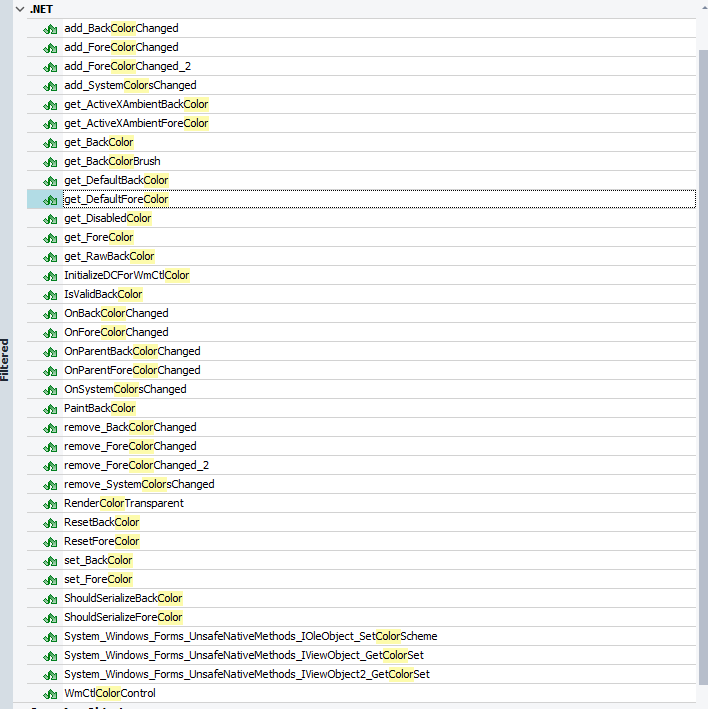This screenshot has width=708, height=709.
Task: Click the icon next to add_SystemColorsChanged
Action: point(50,85)
